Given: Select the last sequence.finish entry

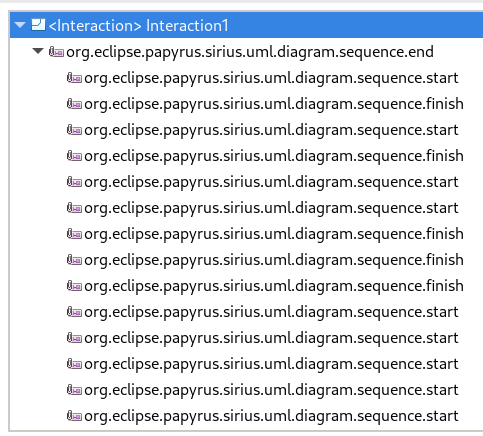Looking at the screenshot, I should pyautogui.click(x=274, y=286).
